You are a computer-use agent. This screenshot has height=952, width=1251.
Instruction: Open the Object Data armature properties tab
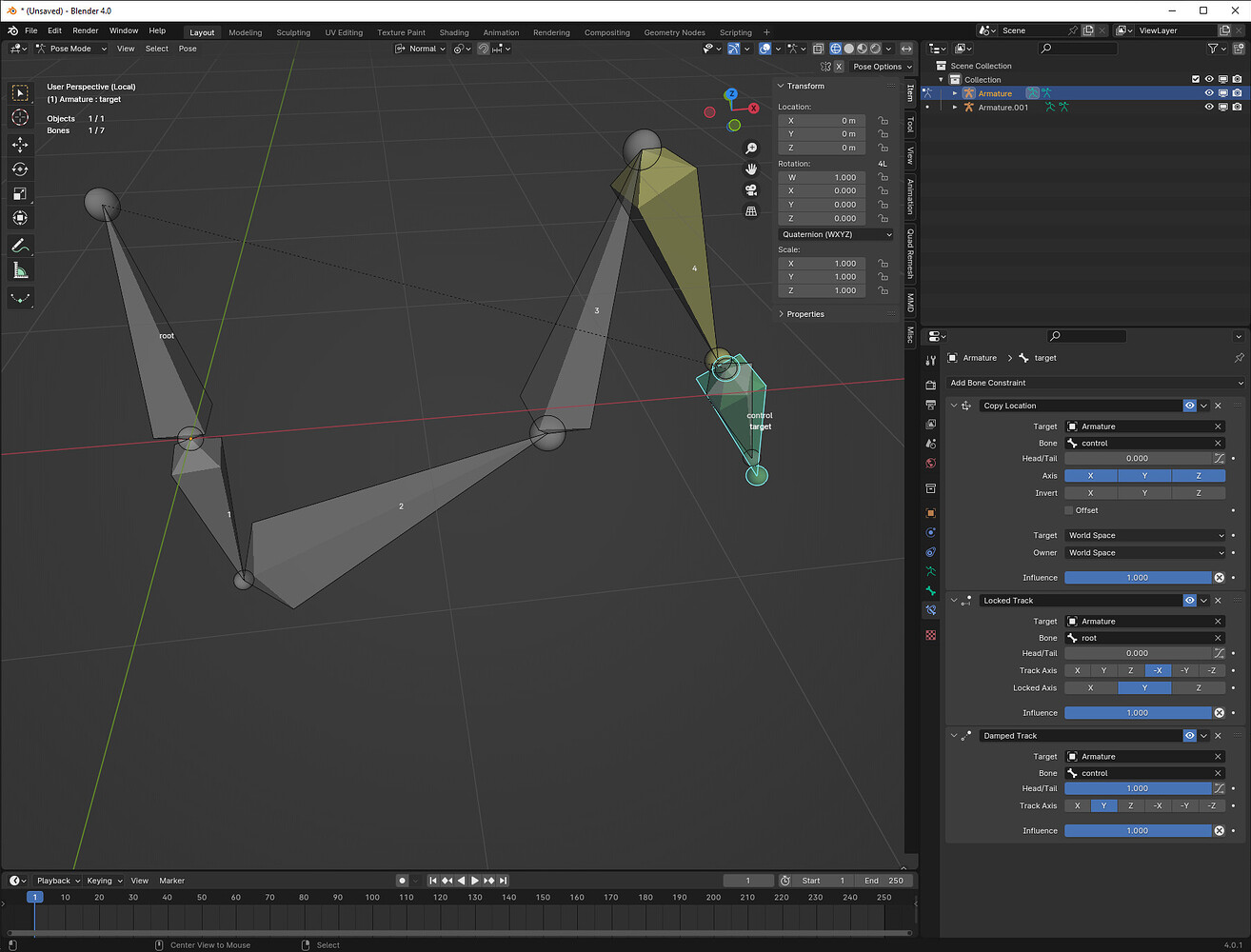[x=931, y=572]
